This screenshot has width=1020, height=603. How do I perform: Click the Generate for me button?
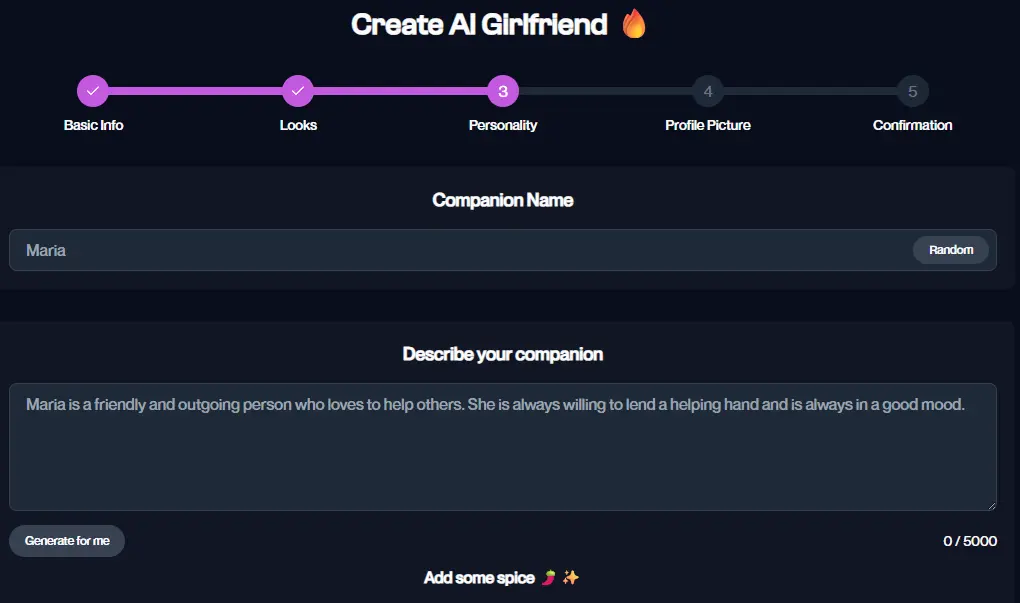coord(67,541)
